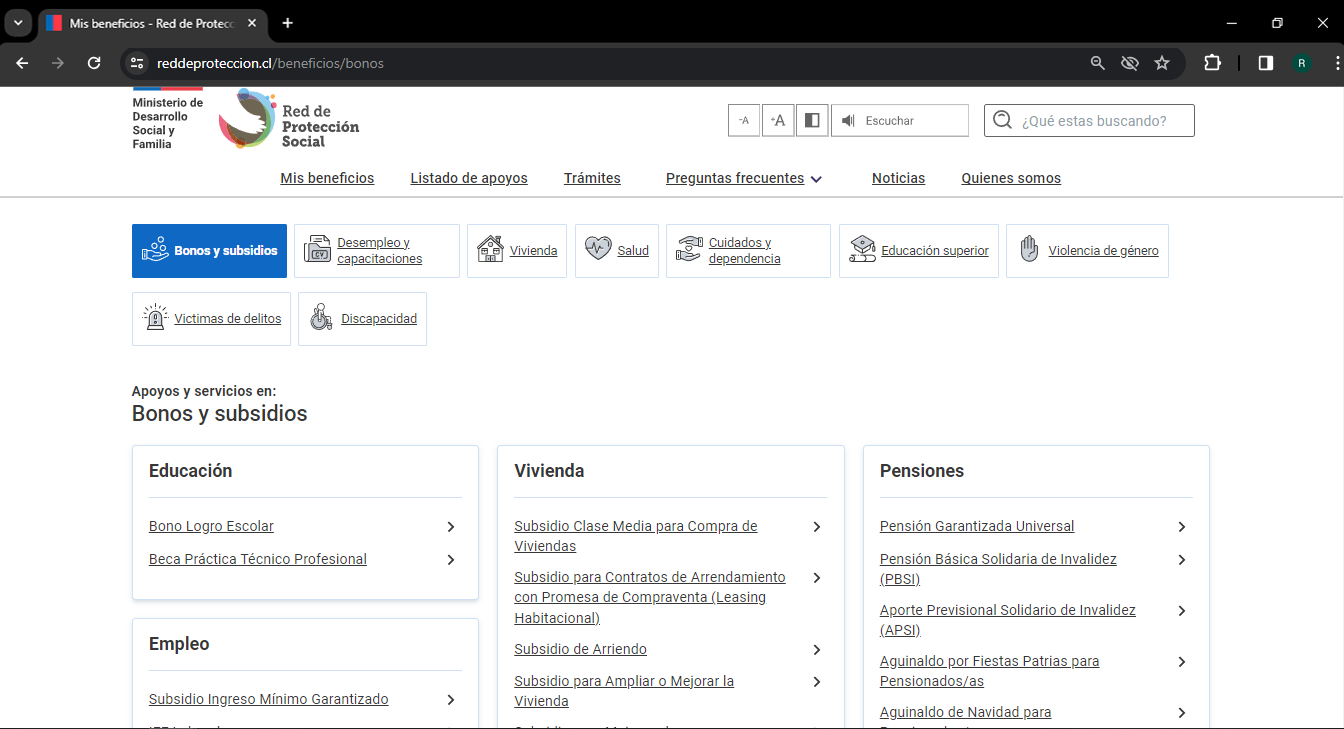Viewport: 1344px width, 729px height.
Task: Click the Cuidados y dependencia hands icon
Action: 689,250
